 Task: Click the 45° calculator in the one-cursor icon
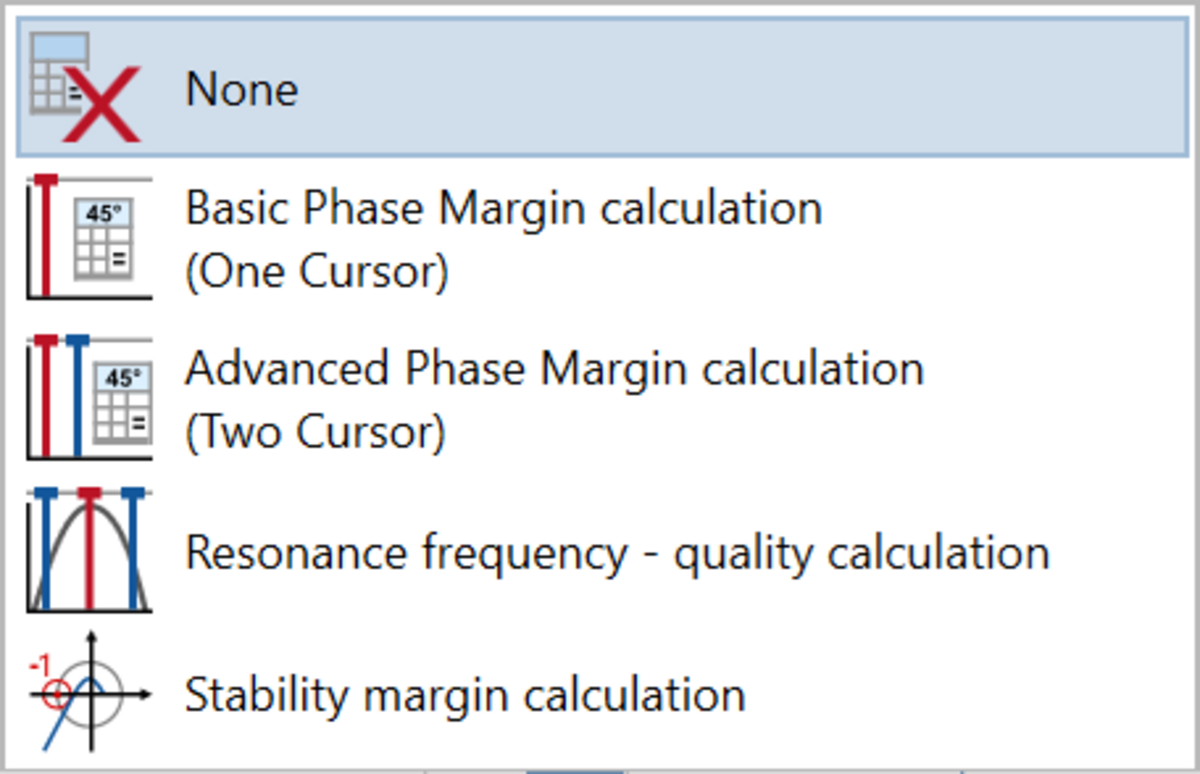point(105,238)
